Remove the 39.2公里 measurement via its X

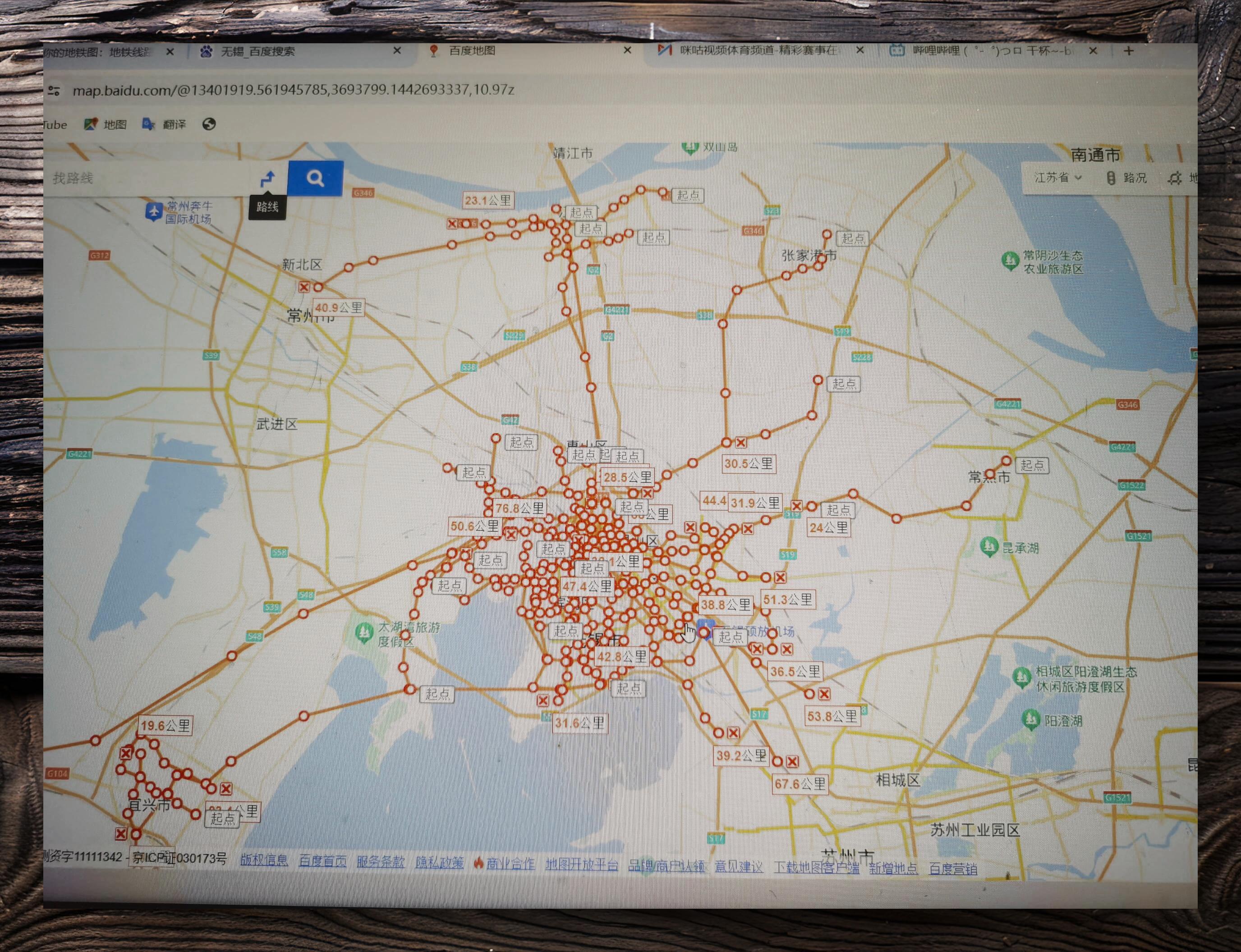point(733,732)
